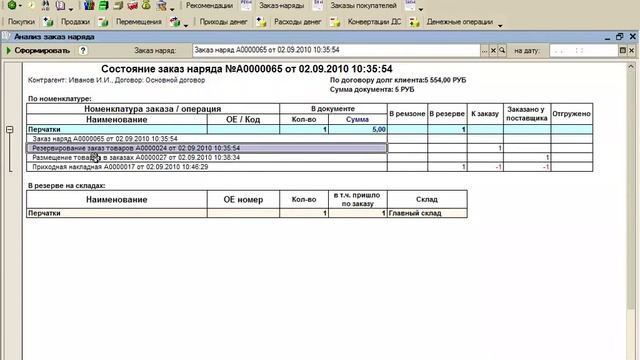Open Покупки journal
This screenshot has height=360, width=640.
click(21, 22)
